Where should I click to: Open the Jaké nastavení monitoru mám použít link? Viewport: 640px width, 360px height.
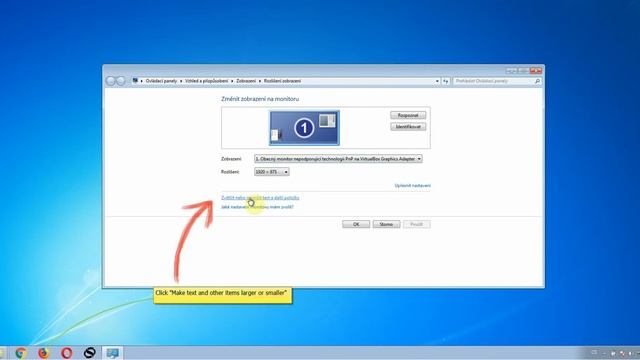click(x=257, y=207)
